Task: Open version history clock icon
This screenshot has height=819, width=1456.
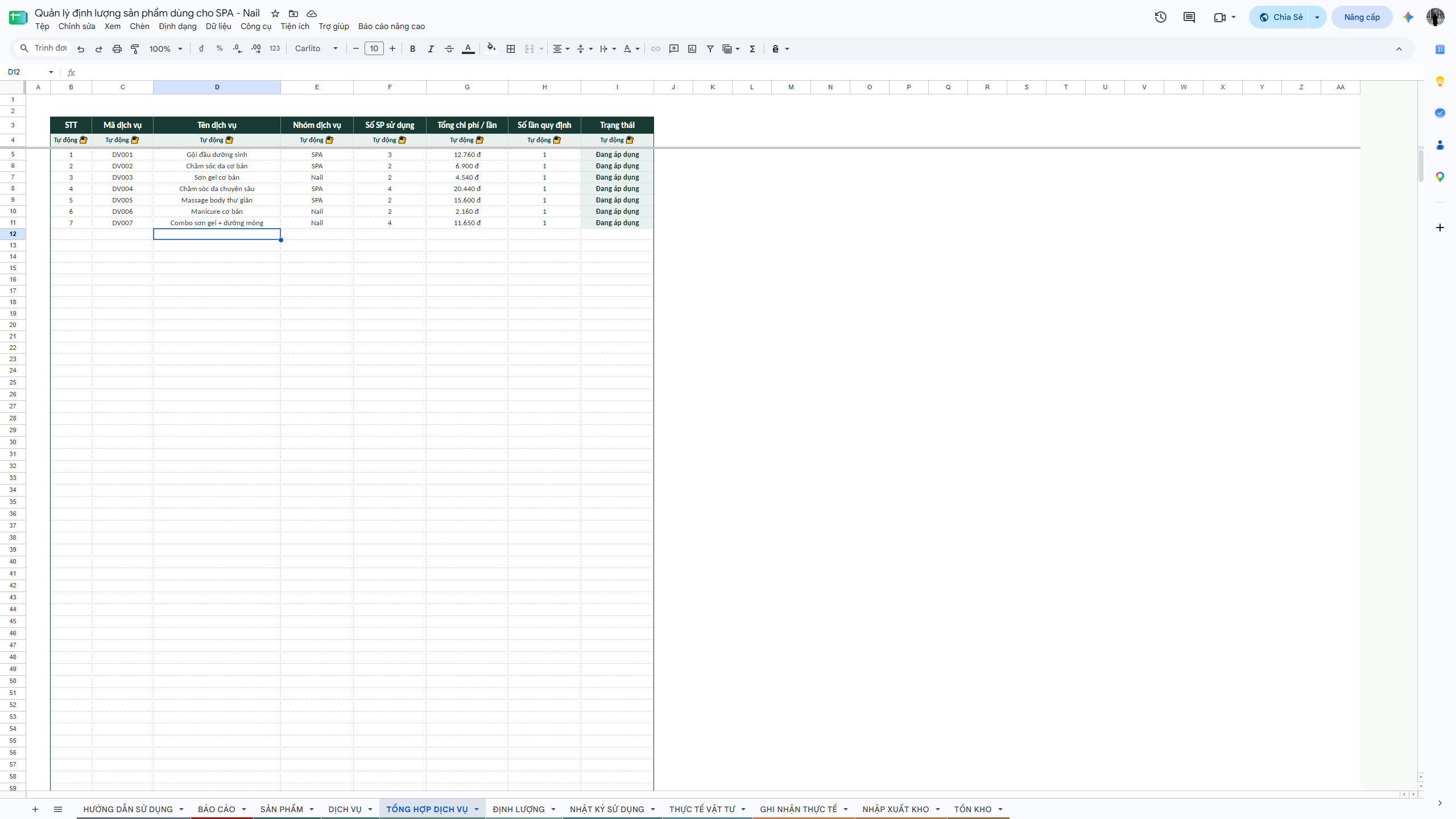Action: [1161, 17]
